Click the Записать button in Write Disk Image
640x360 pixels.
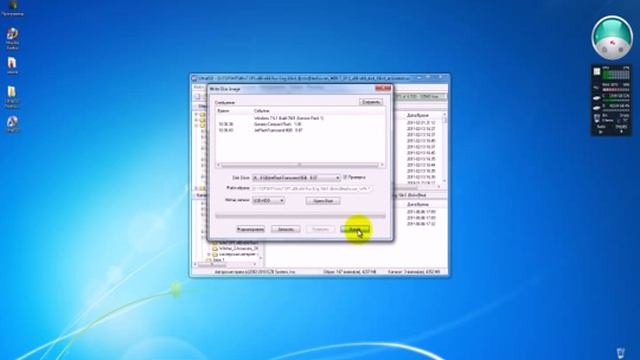[286, 229]
